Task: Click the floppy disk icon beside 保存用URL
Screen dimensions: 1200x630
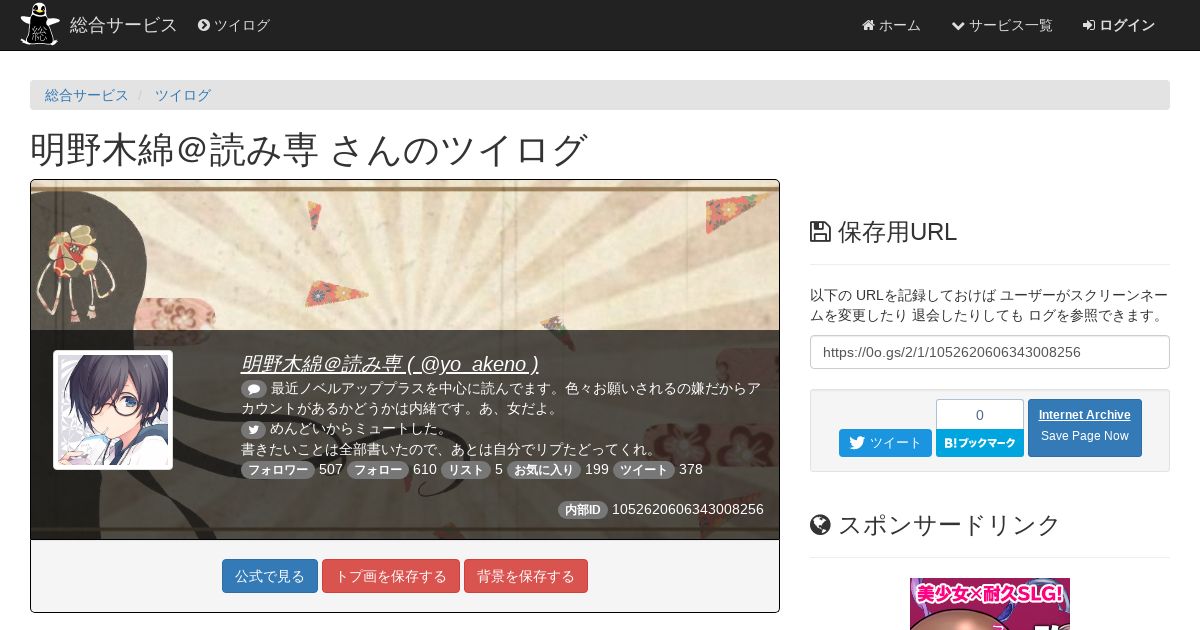Action: click(x=820, y=232)
